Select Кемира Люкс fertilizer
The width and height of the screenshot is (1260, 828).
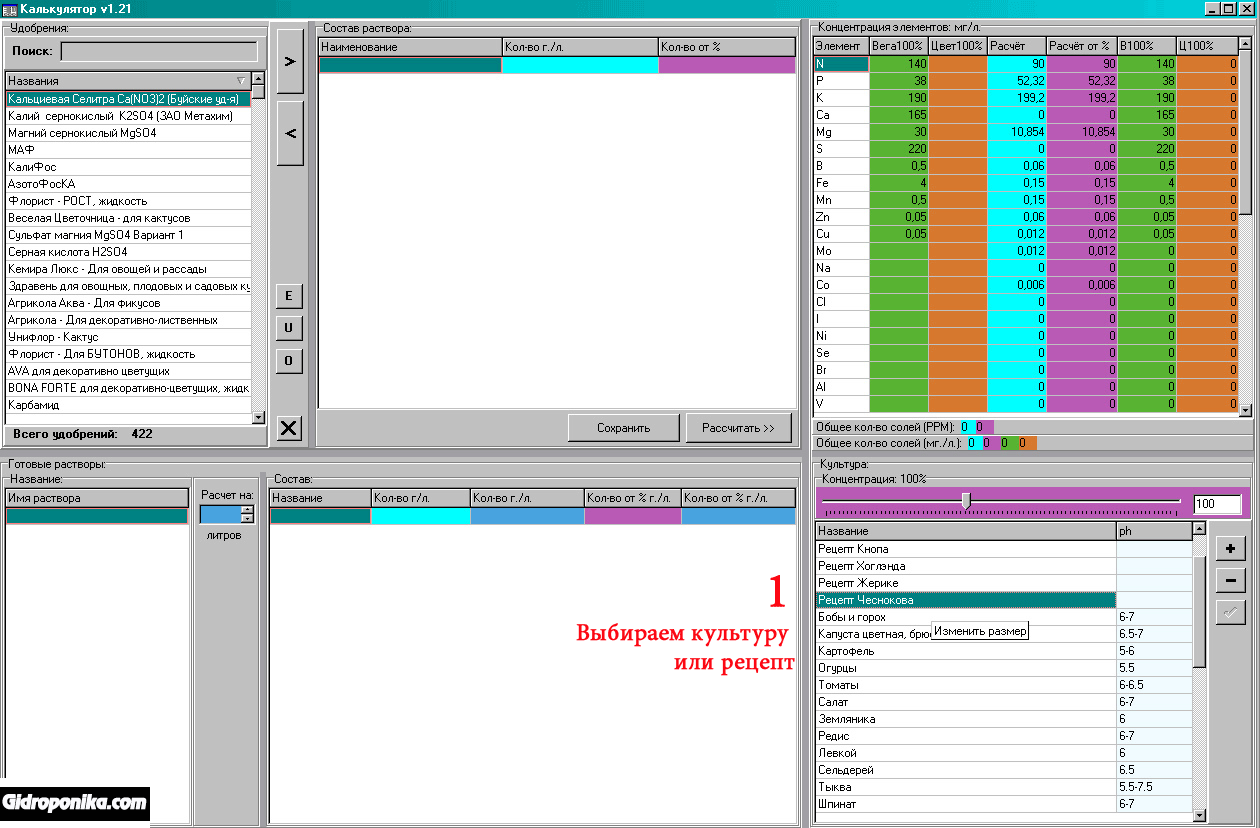point(127,269)
